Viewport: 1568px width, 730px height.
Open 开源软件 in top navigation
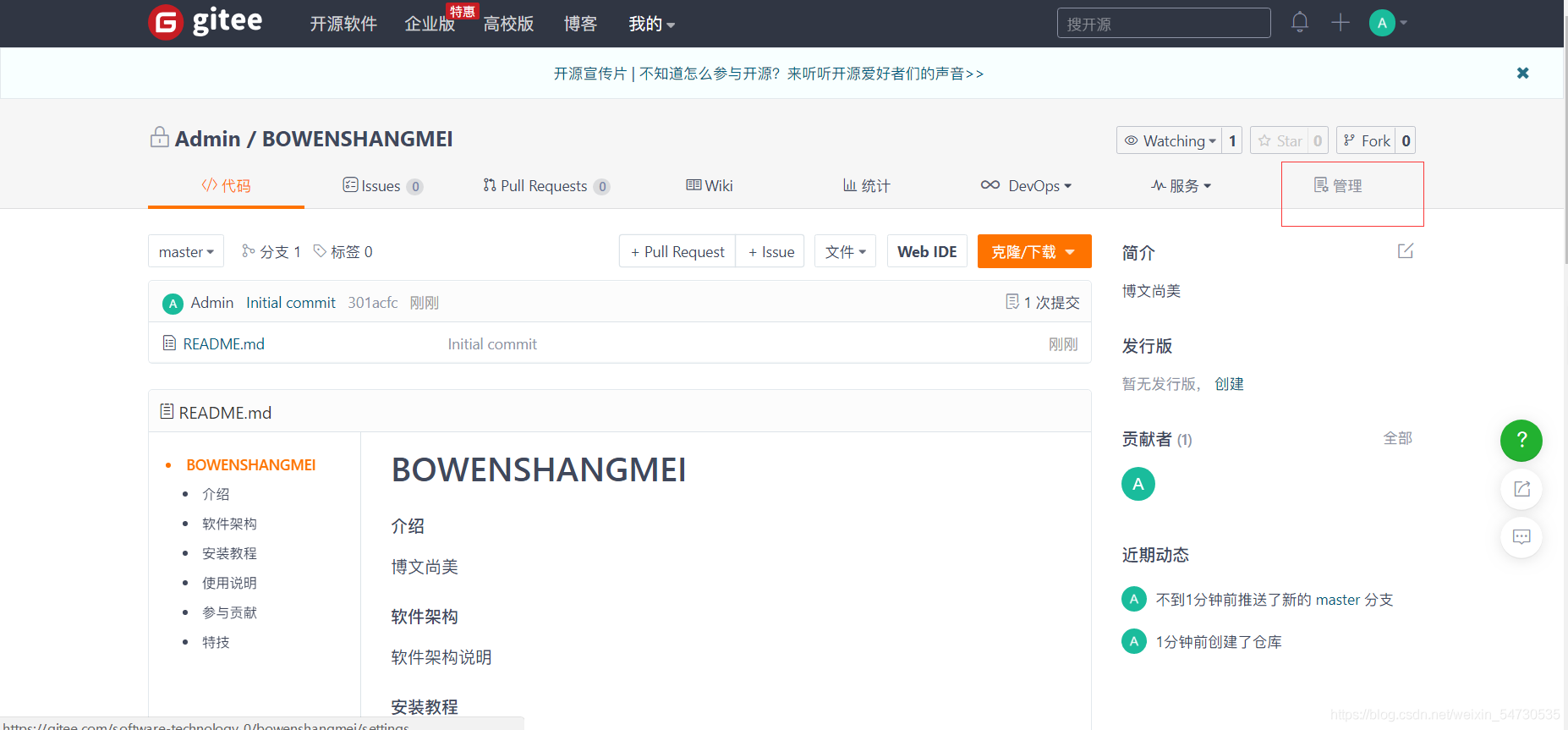(343, 24)
